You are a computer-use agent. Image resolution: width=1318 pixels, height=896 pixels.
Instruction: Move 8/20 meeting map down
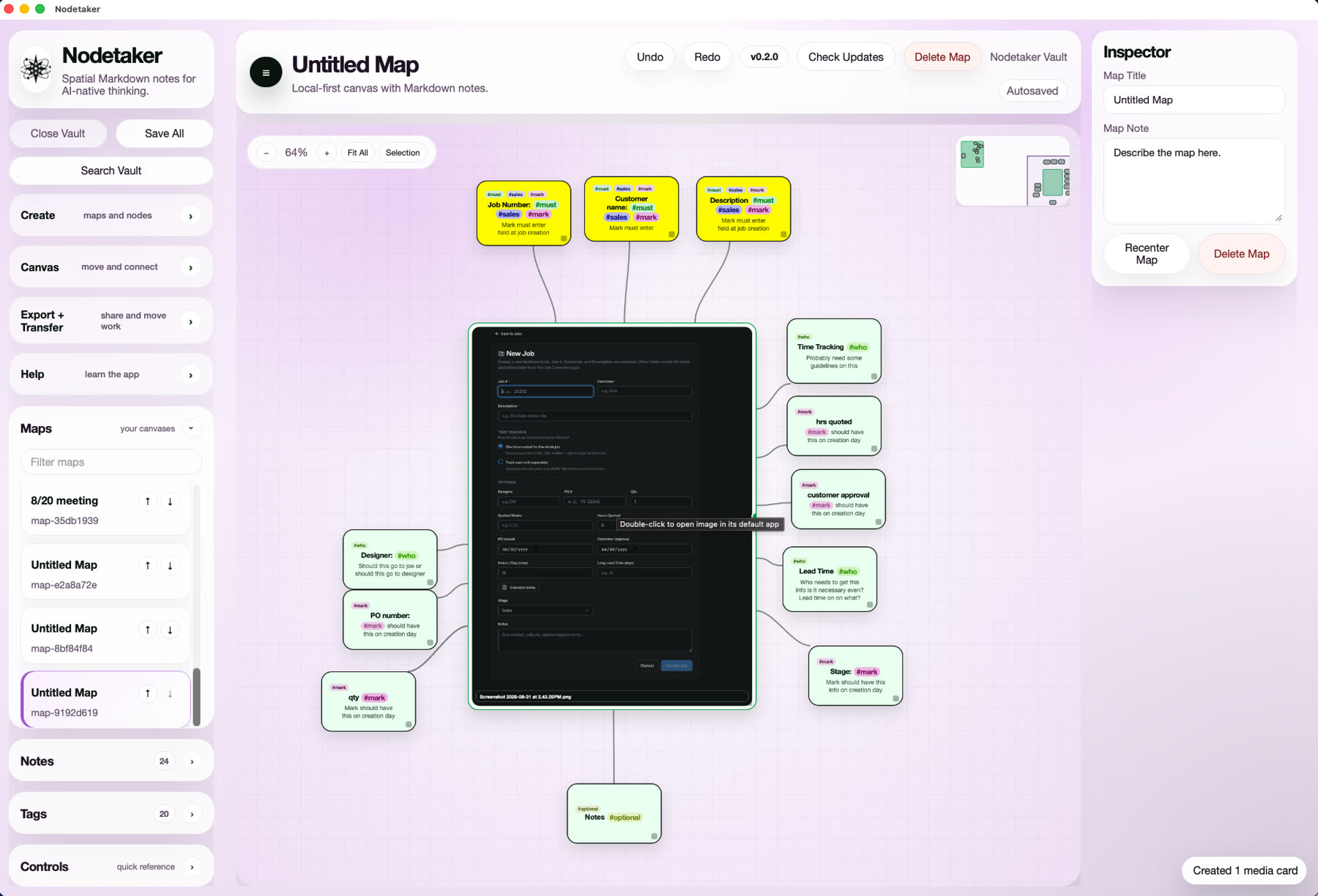170,501
